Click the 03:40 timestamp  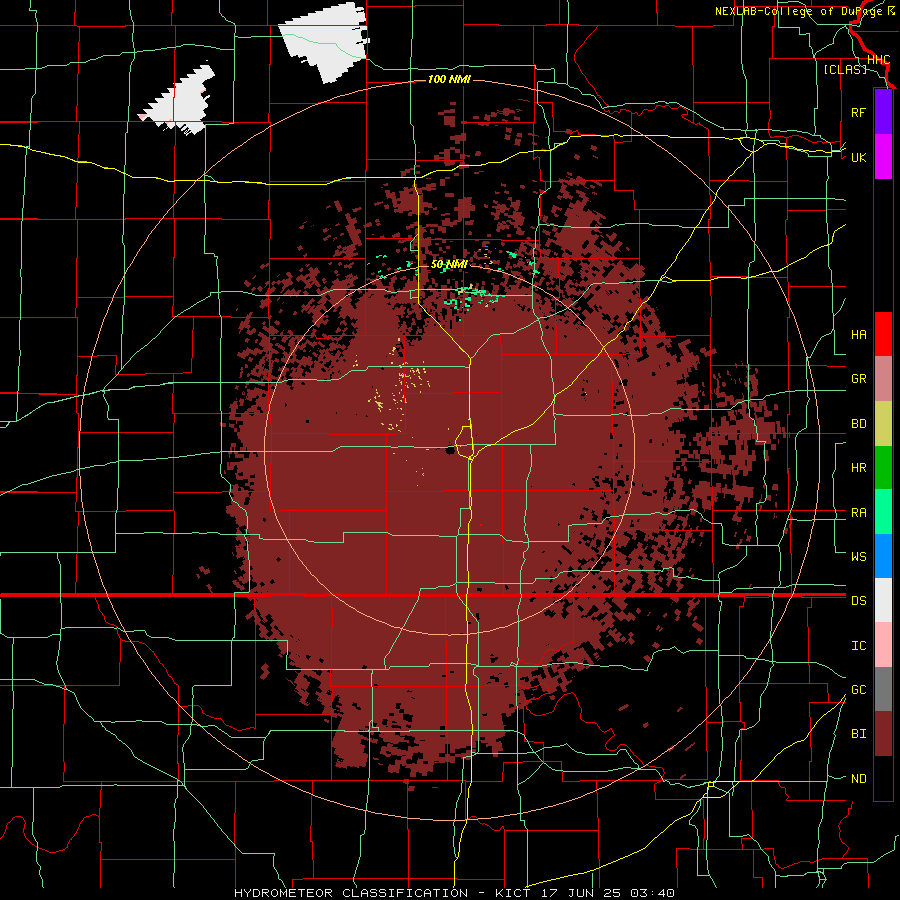(652, 893)
